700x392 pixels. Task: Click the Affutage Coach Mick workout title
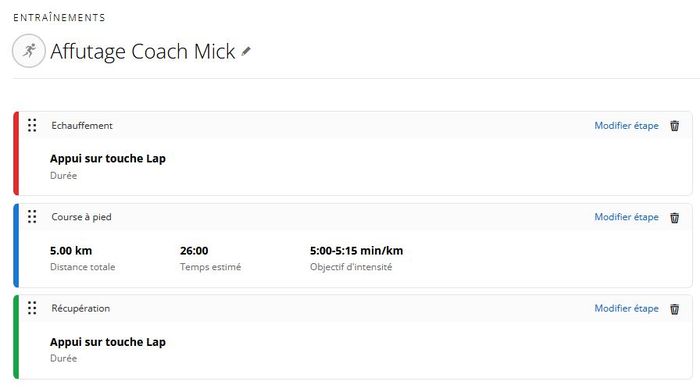142,51
